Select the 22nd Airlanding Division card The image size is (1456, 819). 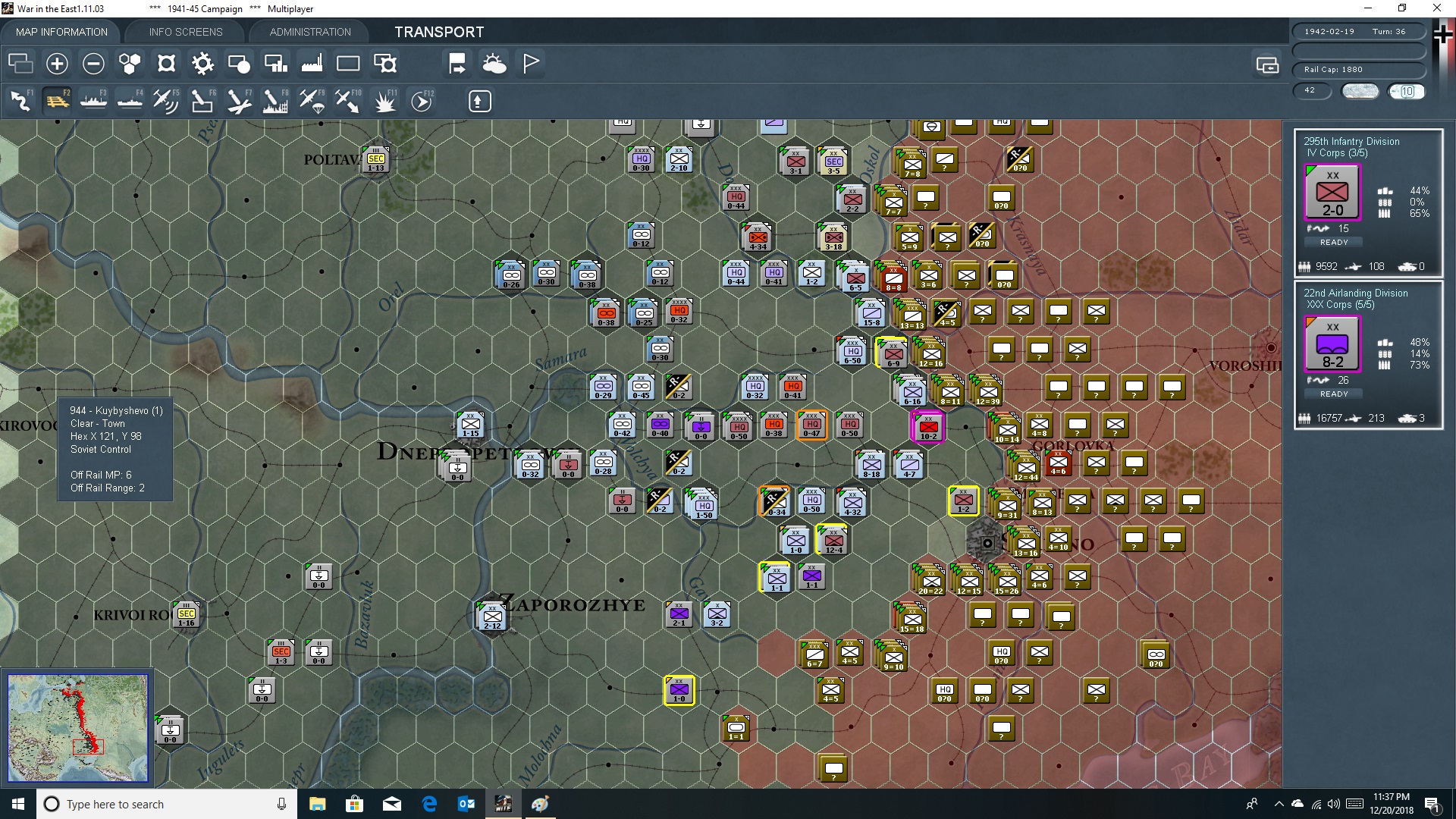coord(1368,355)
